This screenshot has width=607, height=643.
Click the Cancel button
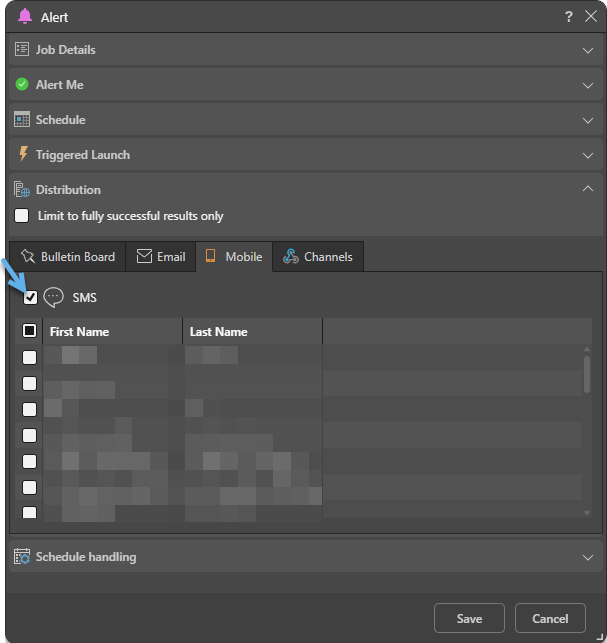[x=550, y=619]
